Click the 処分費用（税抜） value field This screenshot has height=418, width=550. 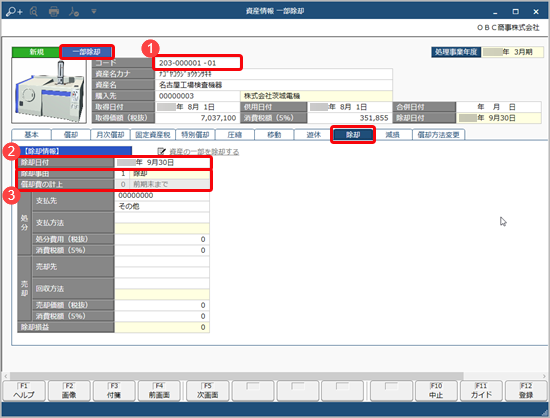[x=162, y=239]
